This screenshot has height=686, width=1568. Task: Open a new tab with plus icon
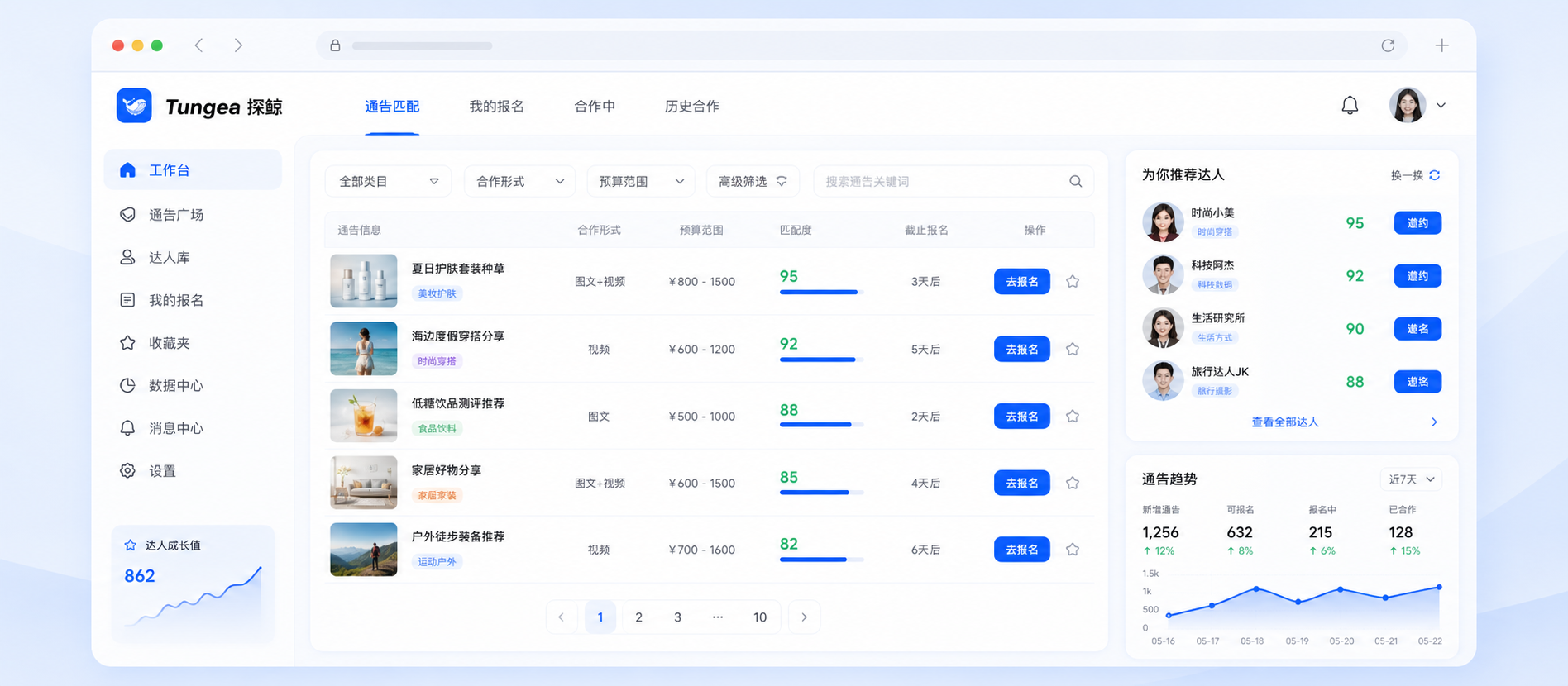(1441, 45)
